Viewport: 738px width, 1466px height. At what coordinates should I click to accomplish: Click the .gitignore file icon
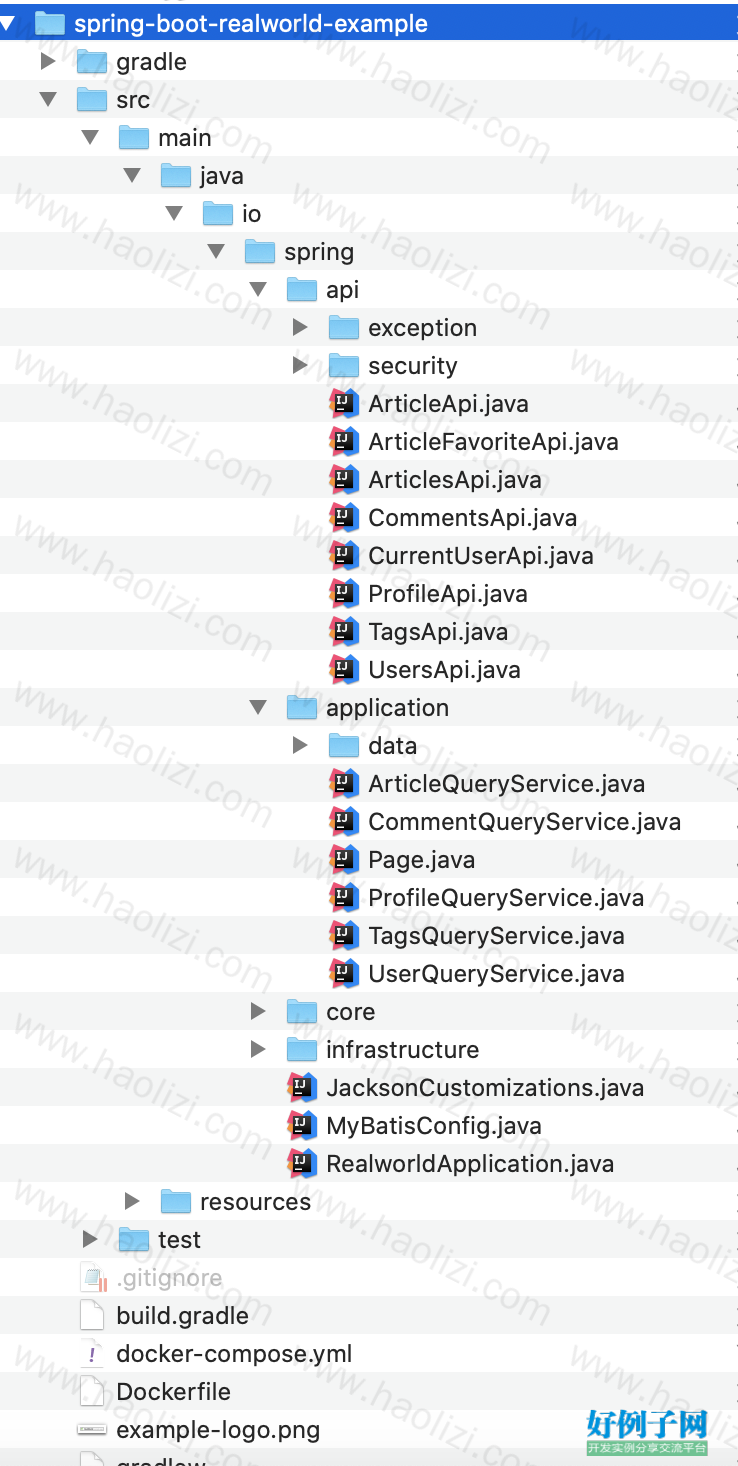point(93,1277)
